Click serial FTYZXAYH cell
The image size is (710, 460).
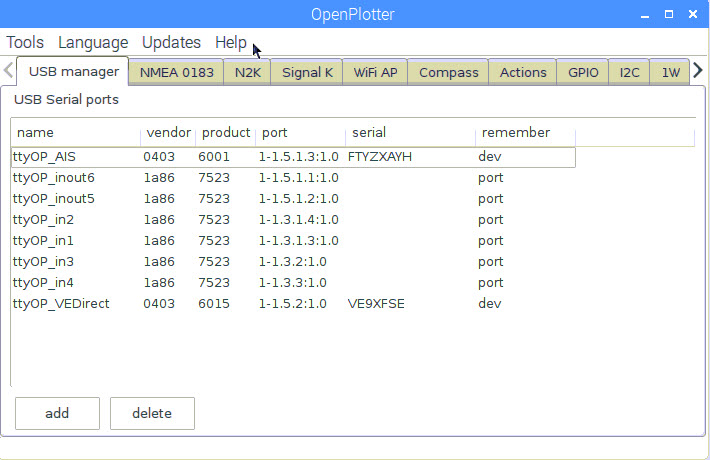(x=379, y=157)
